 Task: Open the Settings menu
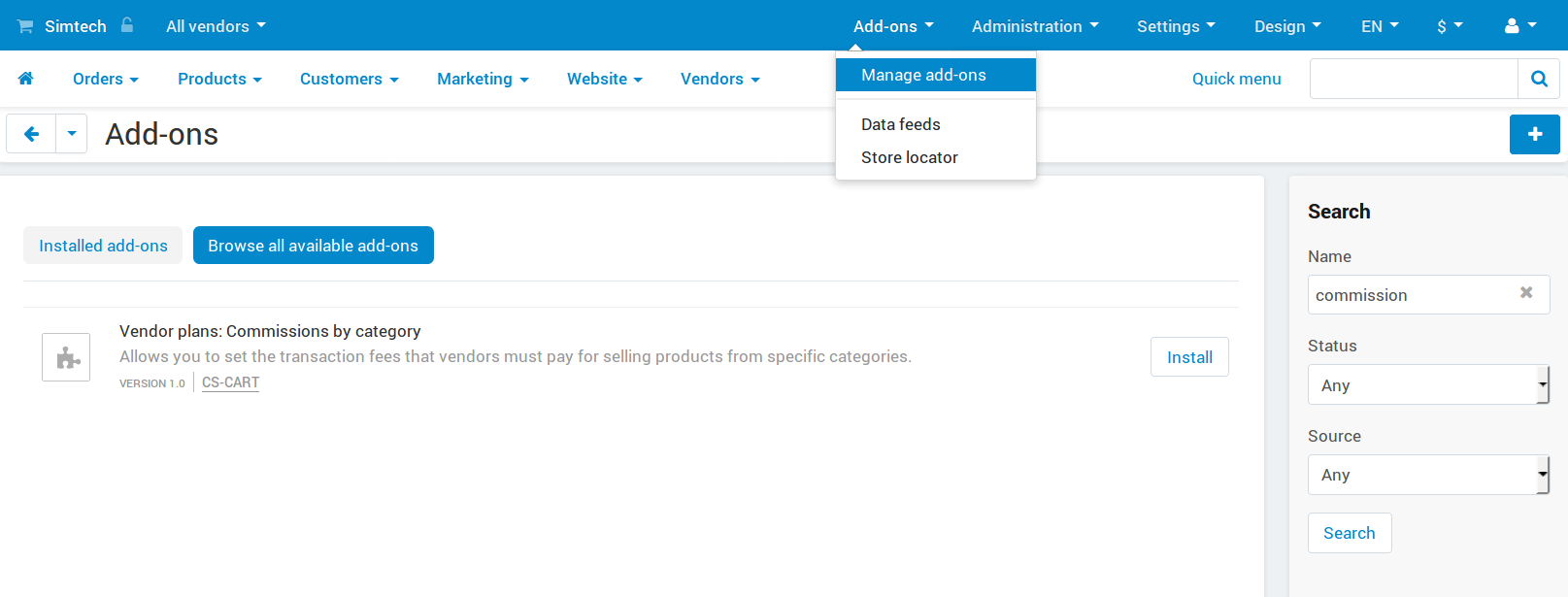coord(1176,26)
